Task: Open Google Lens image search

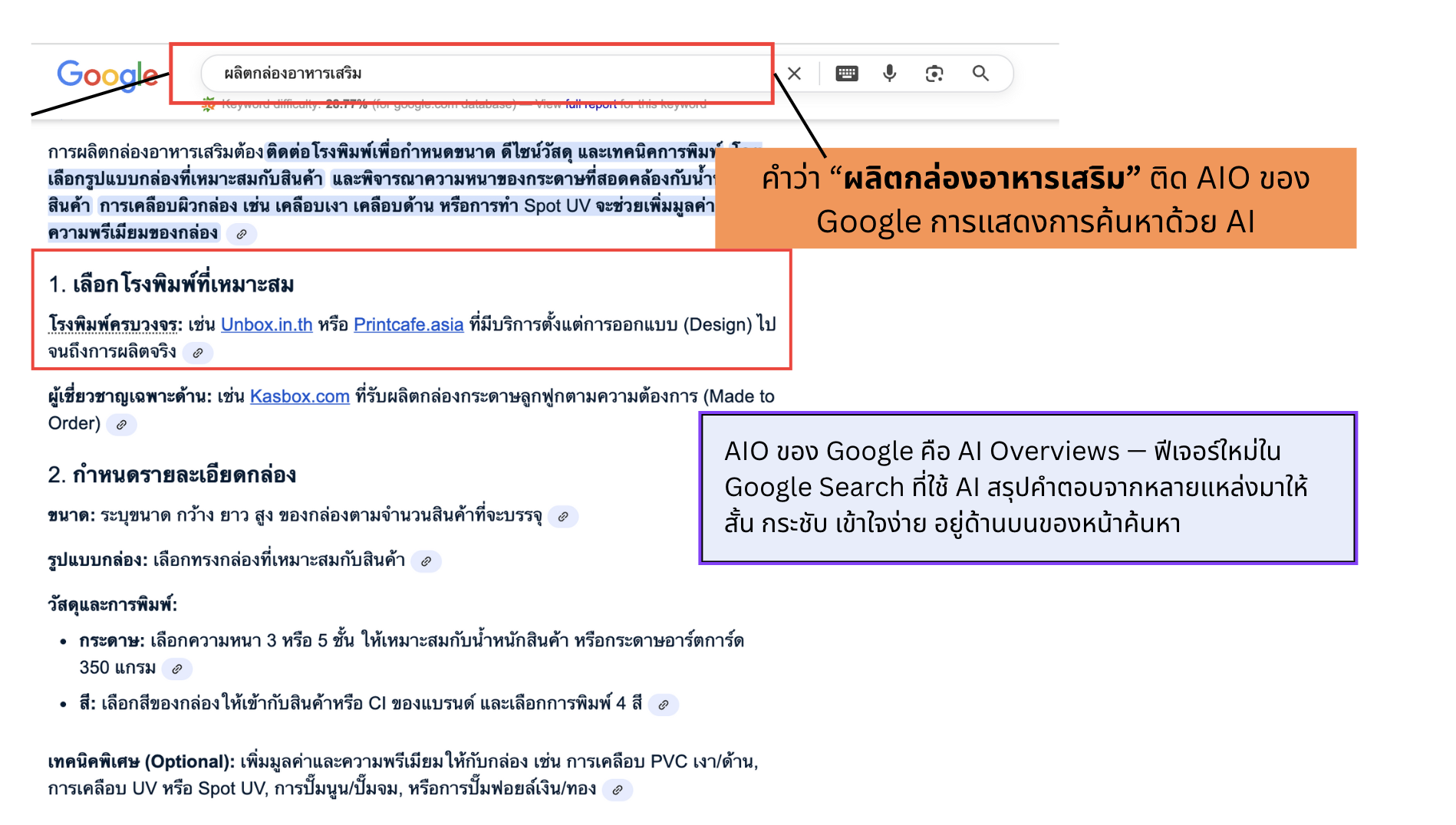Action: coord(934,74)
